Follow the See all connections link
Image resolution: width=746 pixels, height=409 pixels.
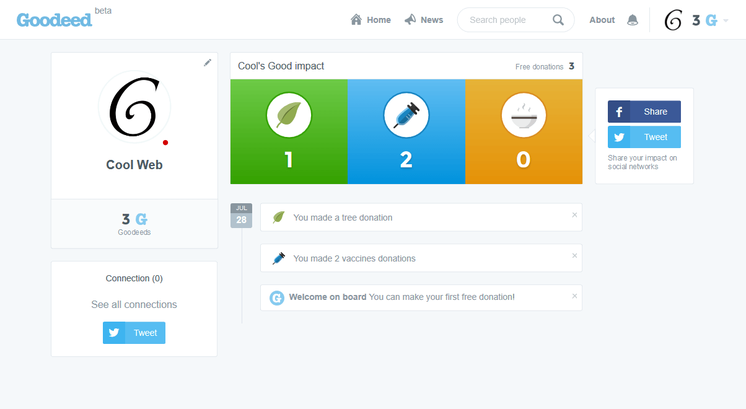(x=134, y=304)
